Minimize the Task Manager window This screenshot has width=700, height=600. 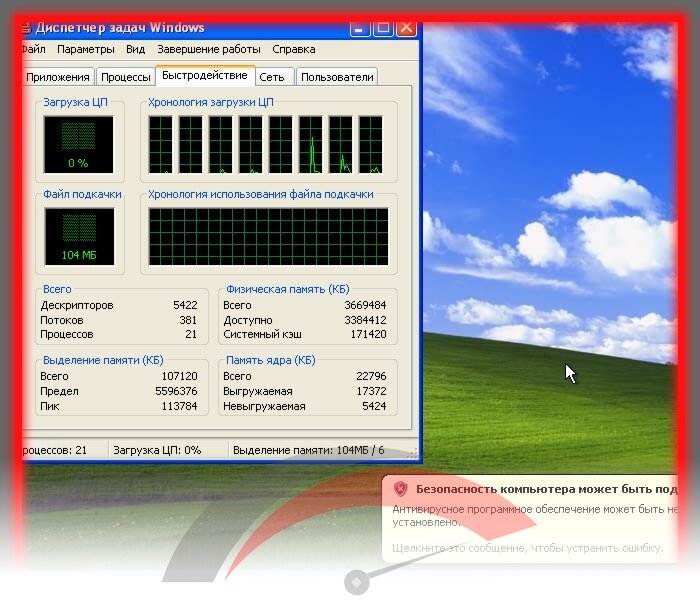click(x=360, y=28)
